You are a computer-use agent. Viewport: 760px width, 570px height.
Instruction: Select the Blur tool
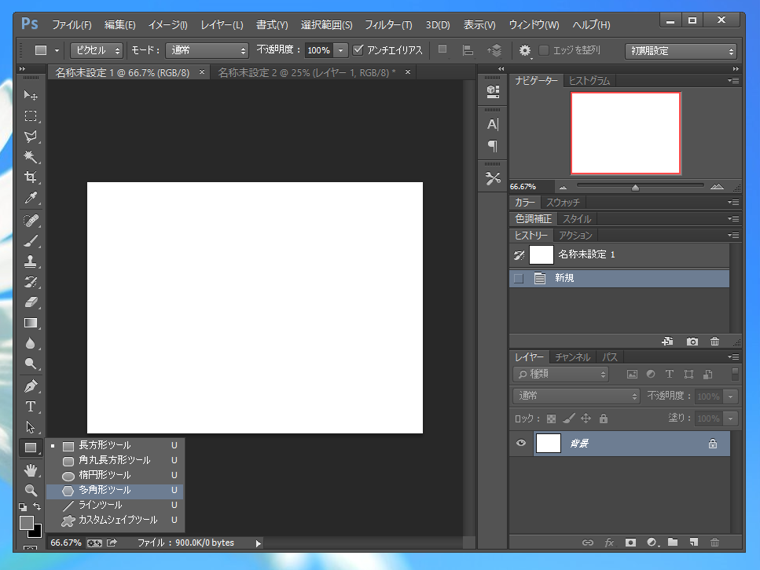(x=31, y=343)
